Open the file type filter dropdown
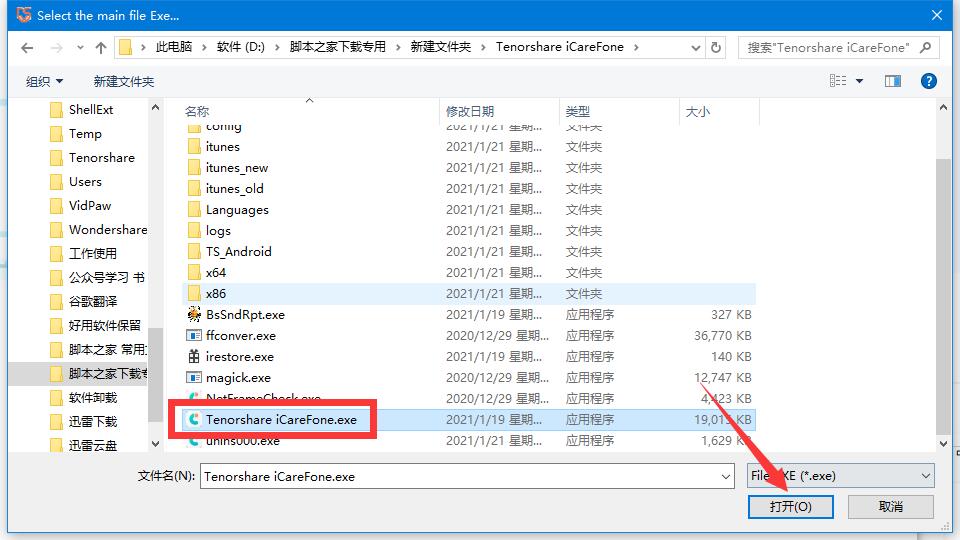Viewport: 960px width, 540px height. pyautogui.click(x=841, y=476)
